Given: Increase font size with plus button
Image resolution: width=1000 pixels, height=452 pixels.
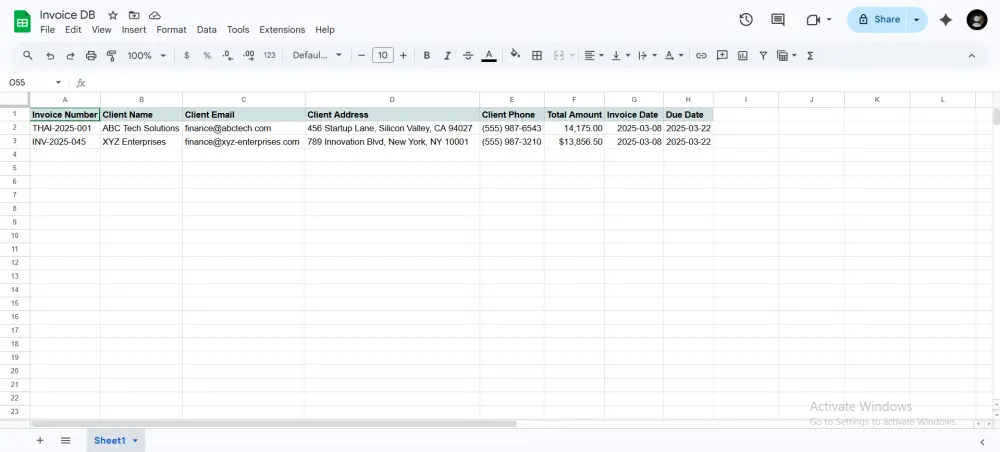Looking at the screenshot, I should coord(403,55).
